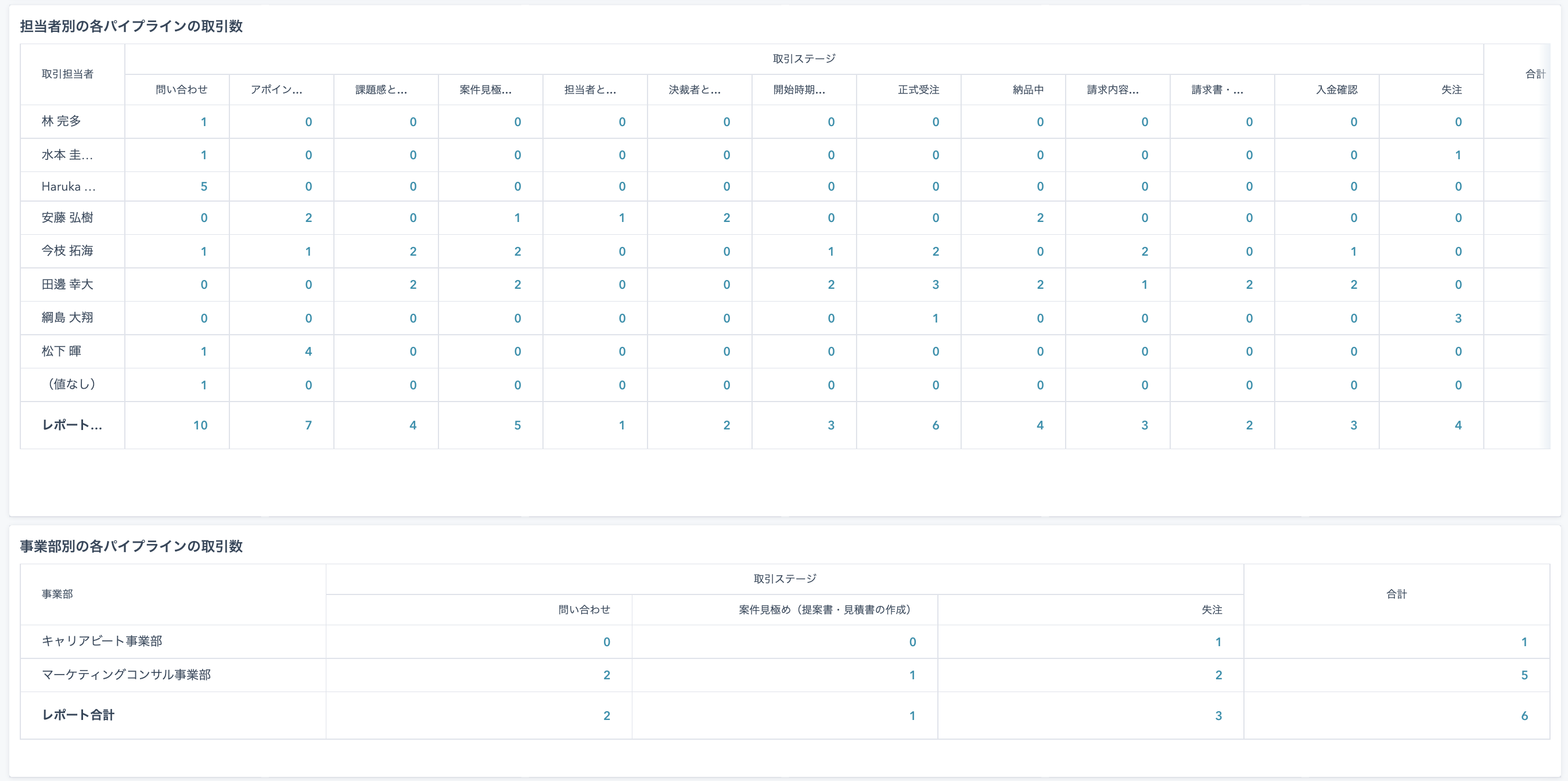
Task: Select the 納品中 column header
Action: pos(1028,89)
